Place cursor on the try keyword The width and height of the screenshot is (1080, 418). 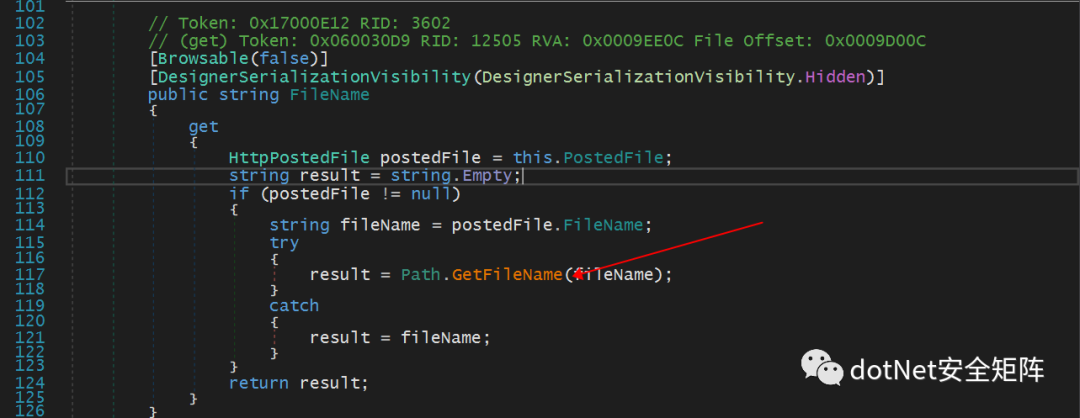click(x=284, y=242)
